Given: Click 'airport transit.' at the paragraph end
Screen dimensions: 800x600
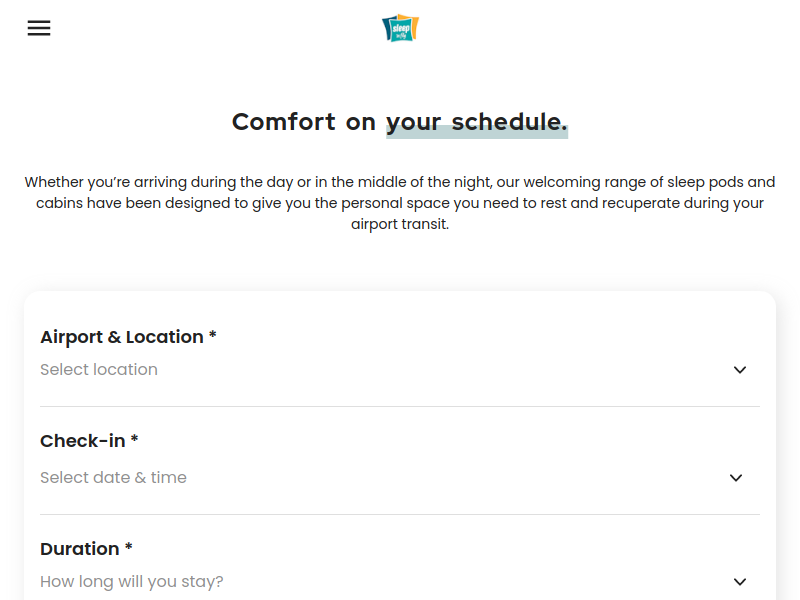Looking at the screenshot, I should (x=400, y=224).
